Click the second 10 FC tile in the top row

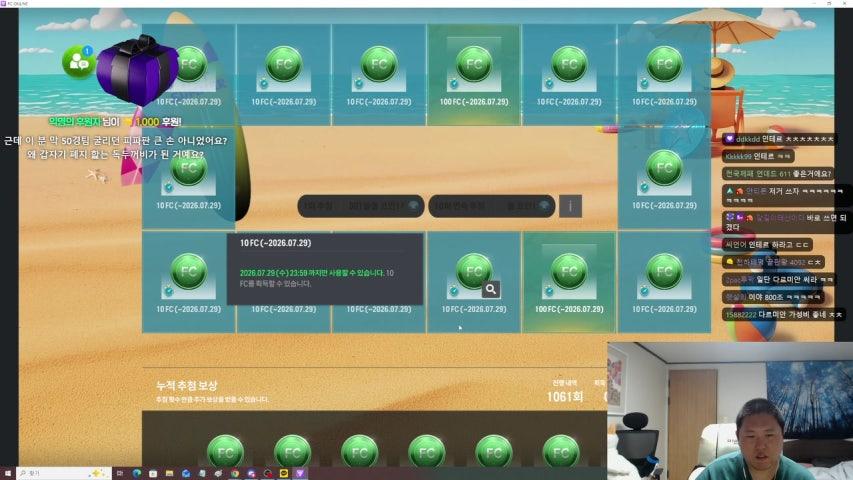(x=283, y=75)
